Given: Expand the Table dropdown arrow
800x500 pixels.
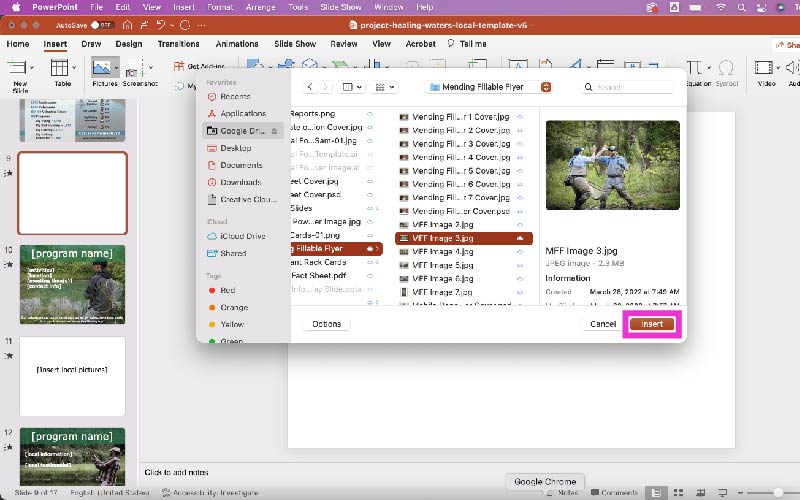Looking at the screenshot, I should (74, 67).
